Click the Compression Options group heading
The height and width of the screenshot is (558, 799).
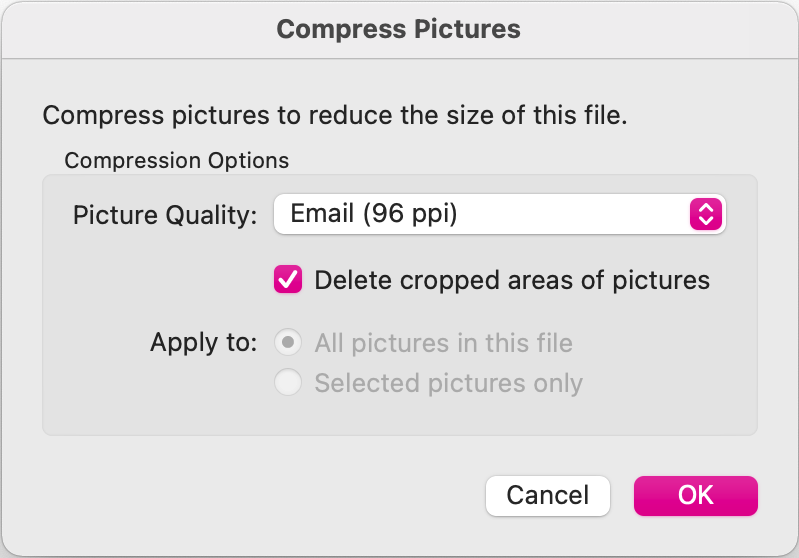[176, 160]
